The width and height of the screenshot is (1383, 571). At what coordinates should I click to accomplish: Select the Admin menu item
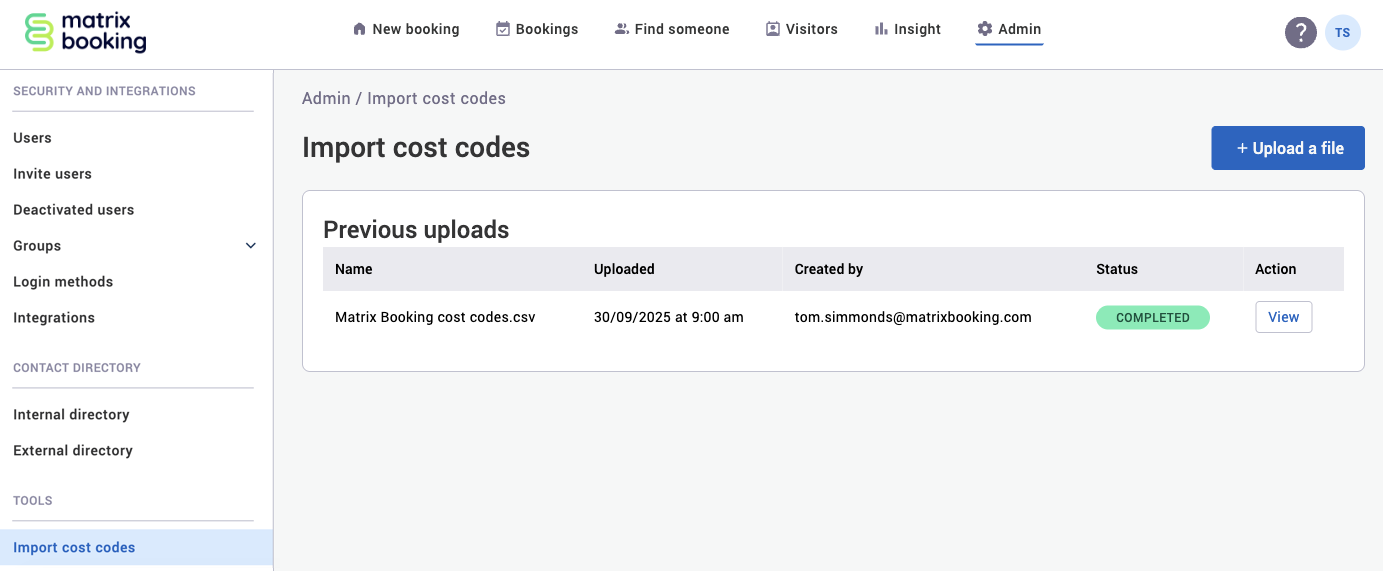1009,29
